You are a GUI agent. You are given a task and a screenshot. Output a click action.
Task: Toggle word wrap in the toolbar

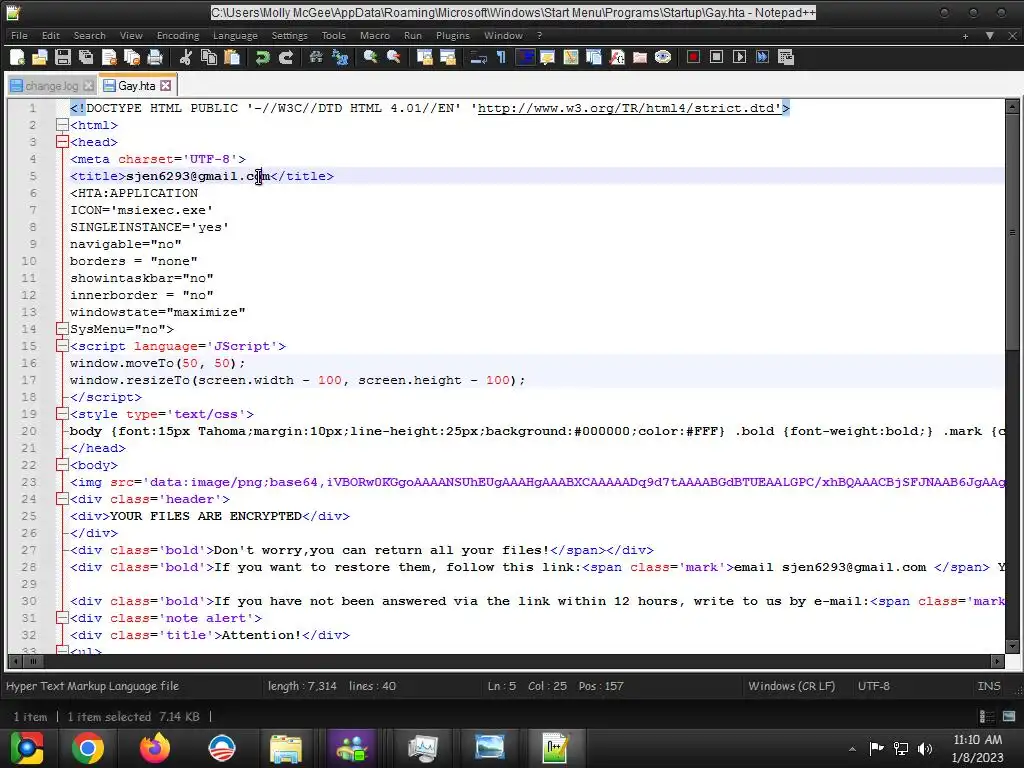pos(478,57)
